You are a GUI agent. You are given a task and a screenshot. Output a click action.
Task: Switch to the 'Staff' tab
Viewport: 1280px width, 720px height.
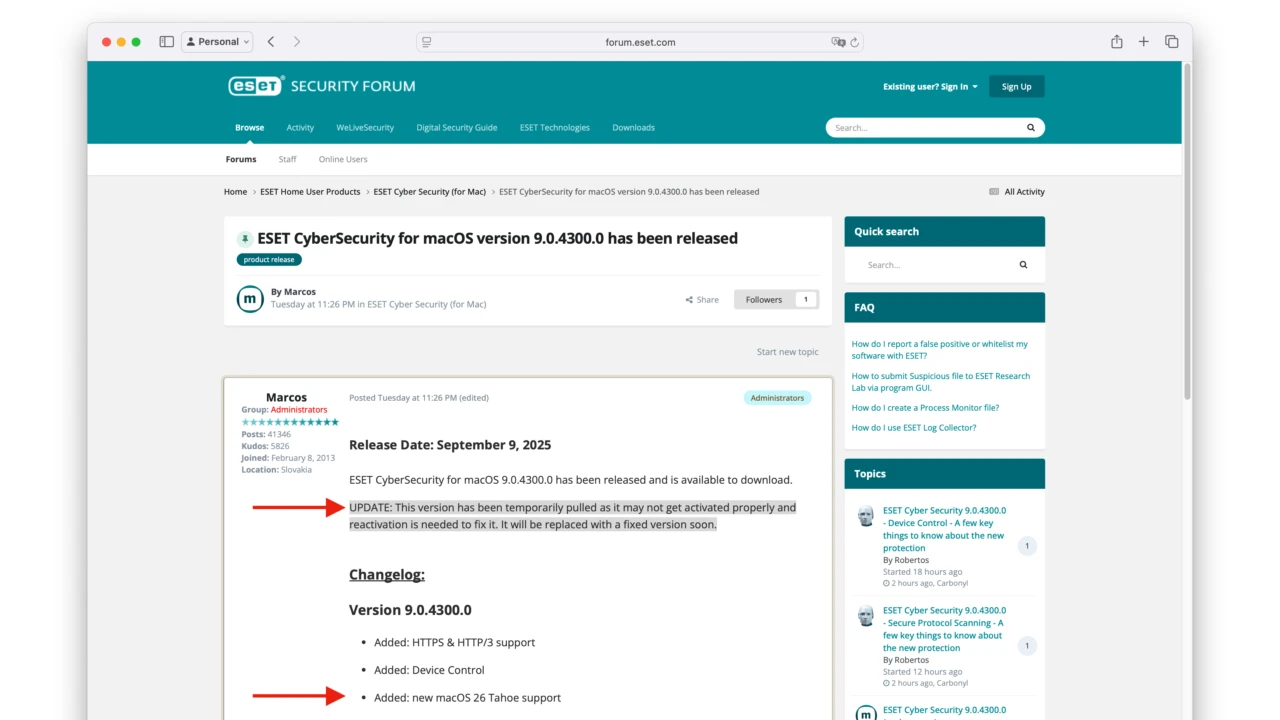click(x=287, y=159)
